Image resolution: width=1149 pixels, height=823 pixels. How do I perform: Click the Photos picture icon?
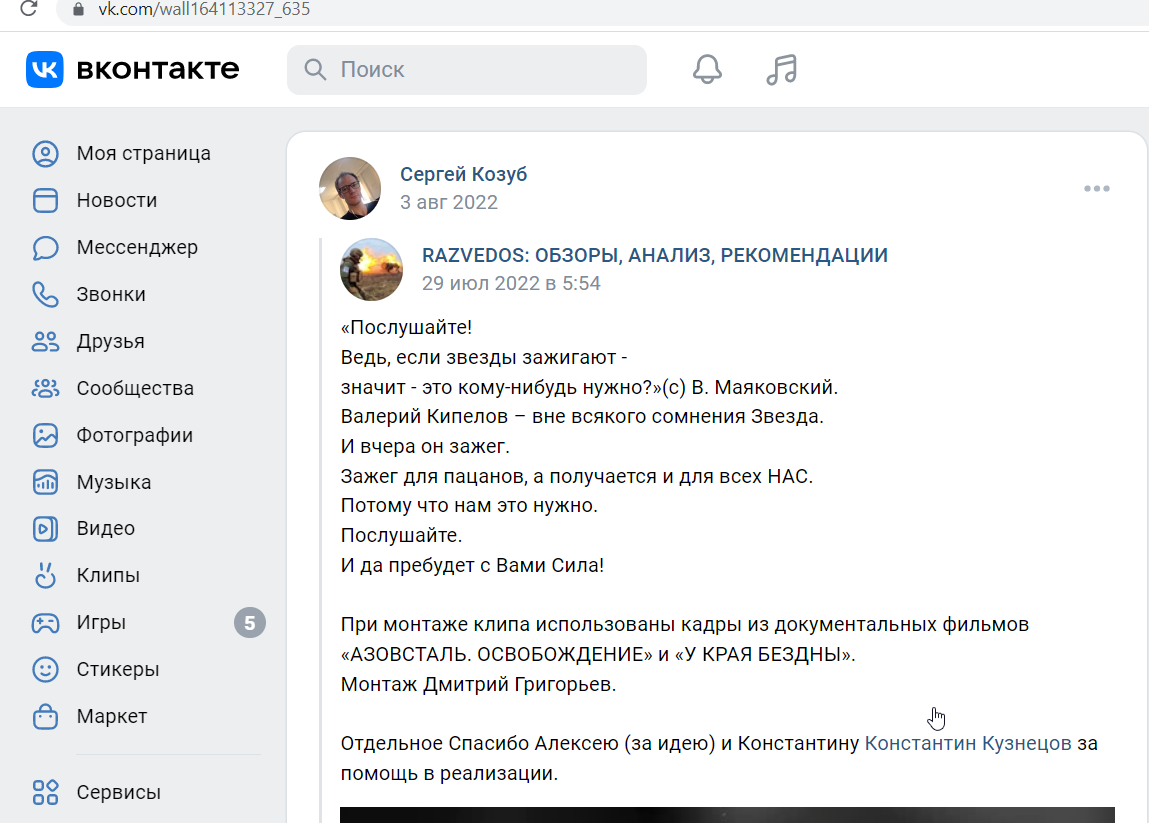(45, 435)
